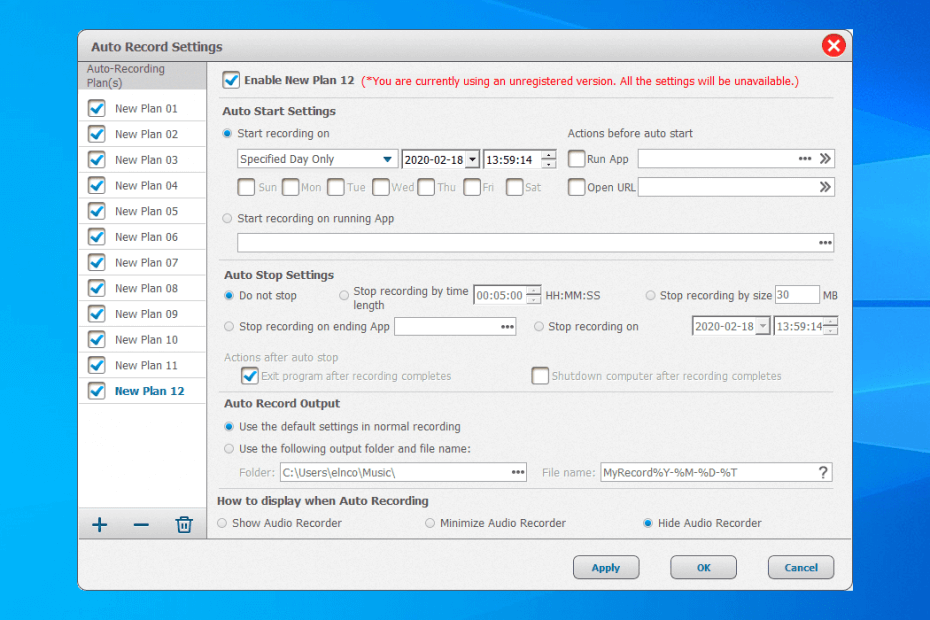Toggle Exit program after recording completes
930x620 pixels.
[250, 376]
